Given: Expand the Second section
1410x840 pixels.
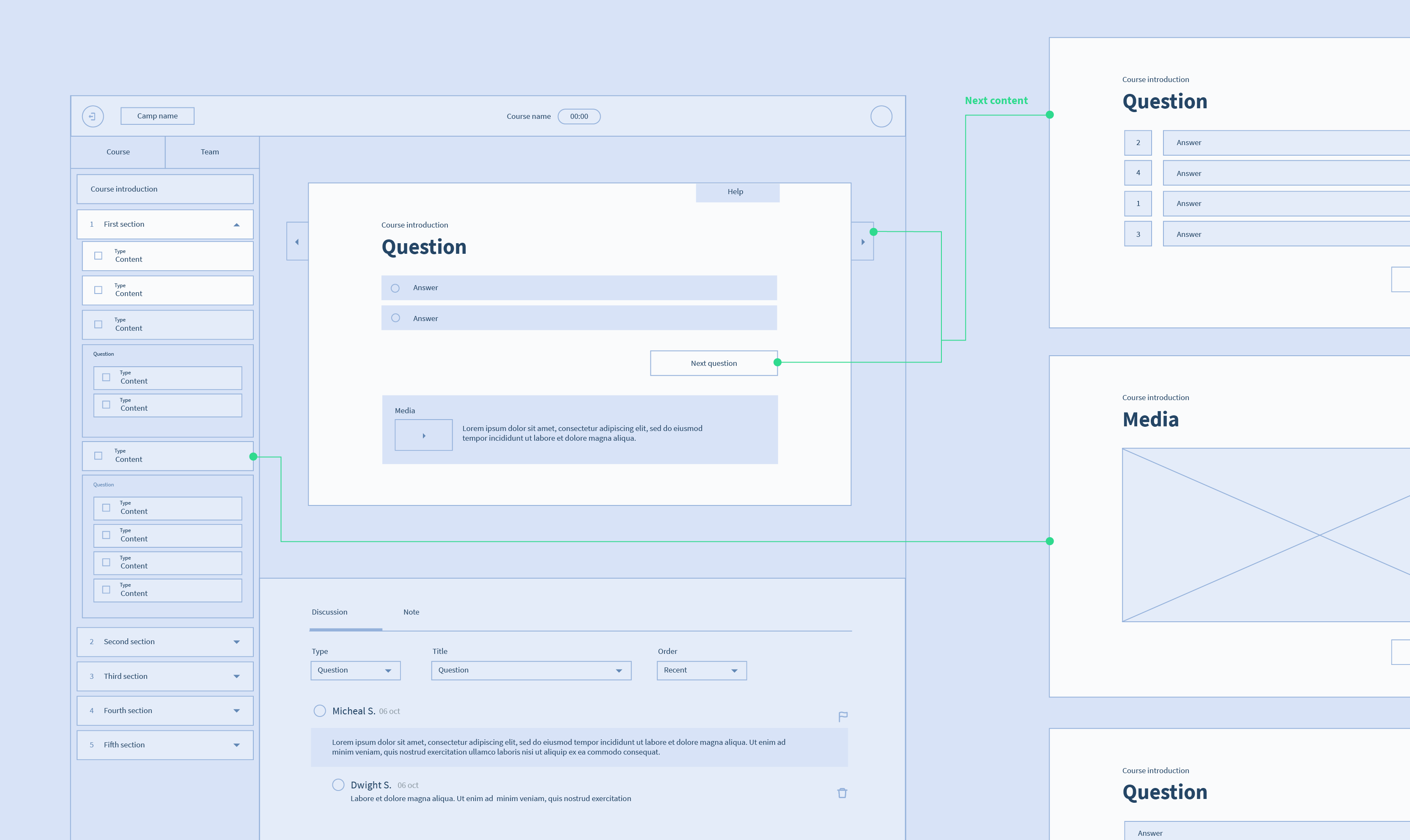Looking at the screenshot, I should pos(236,642).
